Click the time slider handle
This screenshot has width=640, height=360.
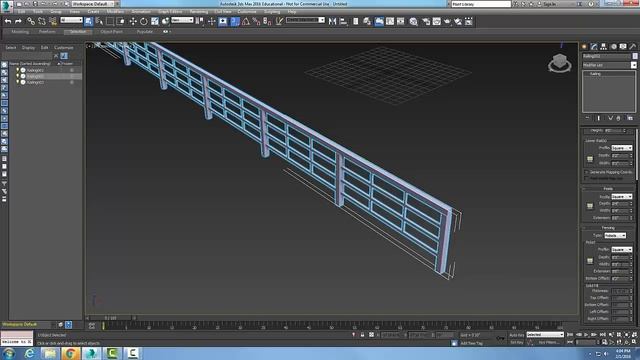click(x=110, y=318)
